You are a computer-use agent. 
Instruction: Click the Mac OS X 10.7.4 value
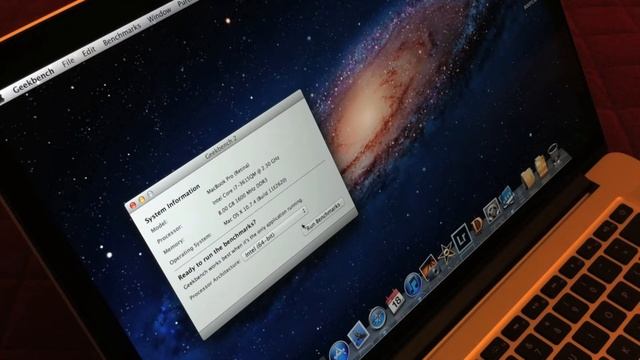(255, 201)
